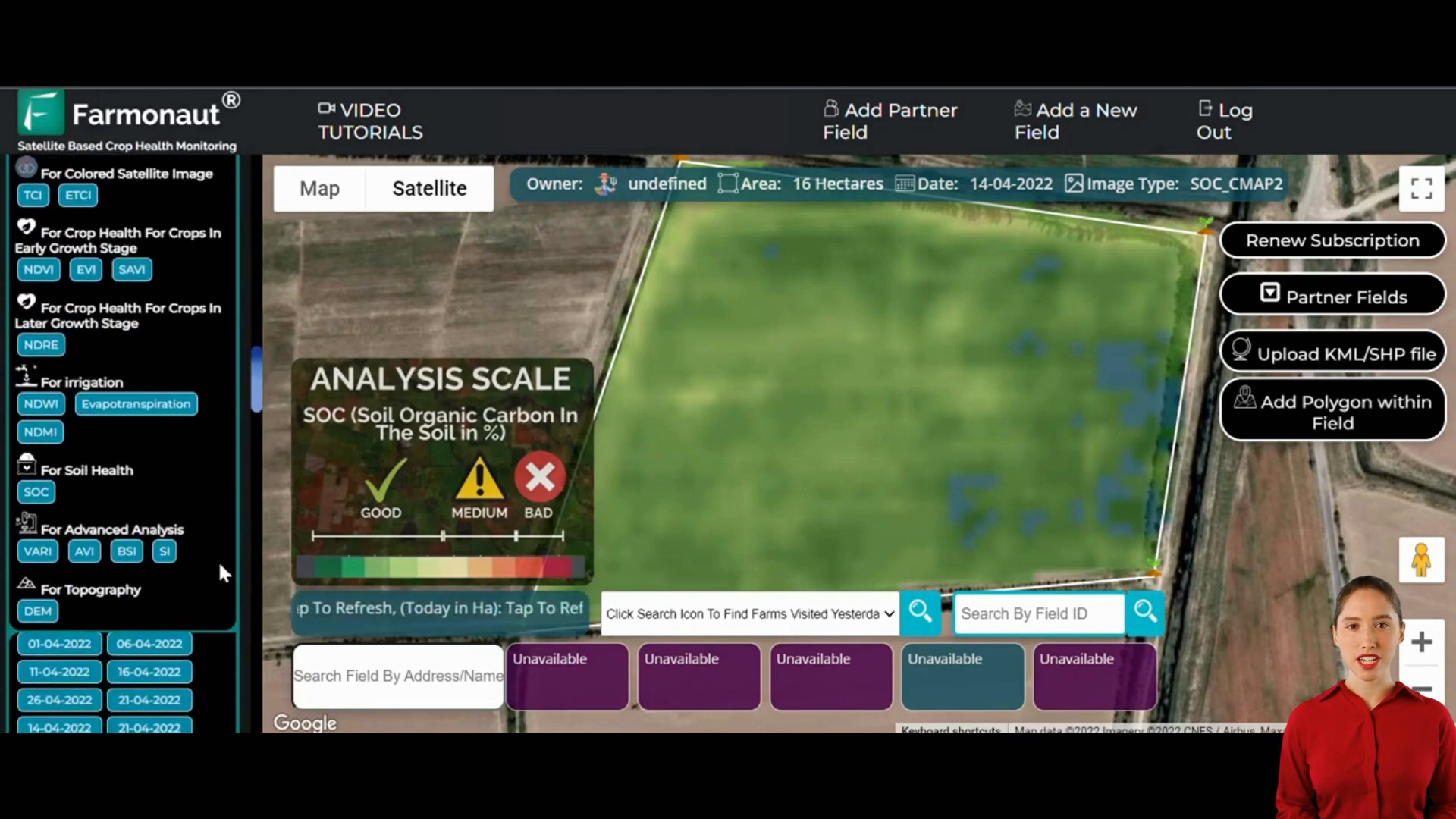Click the Add a New Field icon
This screenshot has width=1456, height=819.
click(x=1023, y=108)
